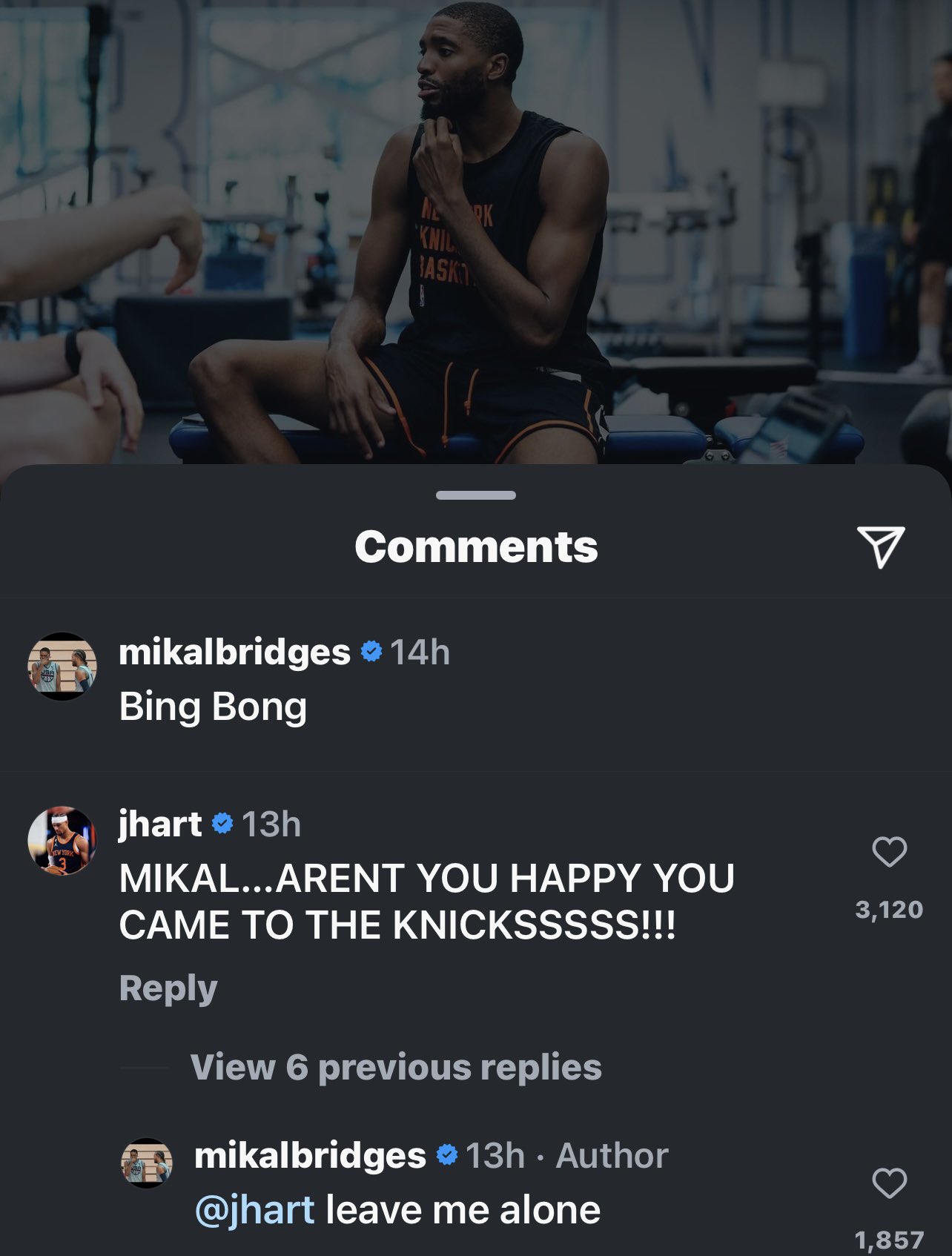View the 3,120 likes count
Image resolution: width=952 pixels, height=1256 pixels.
[x=889, y=909]
